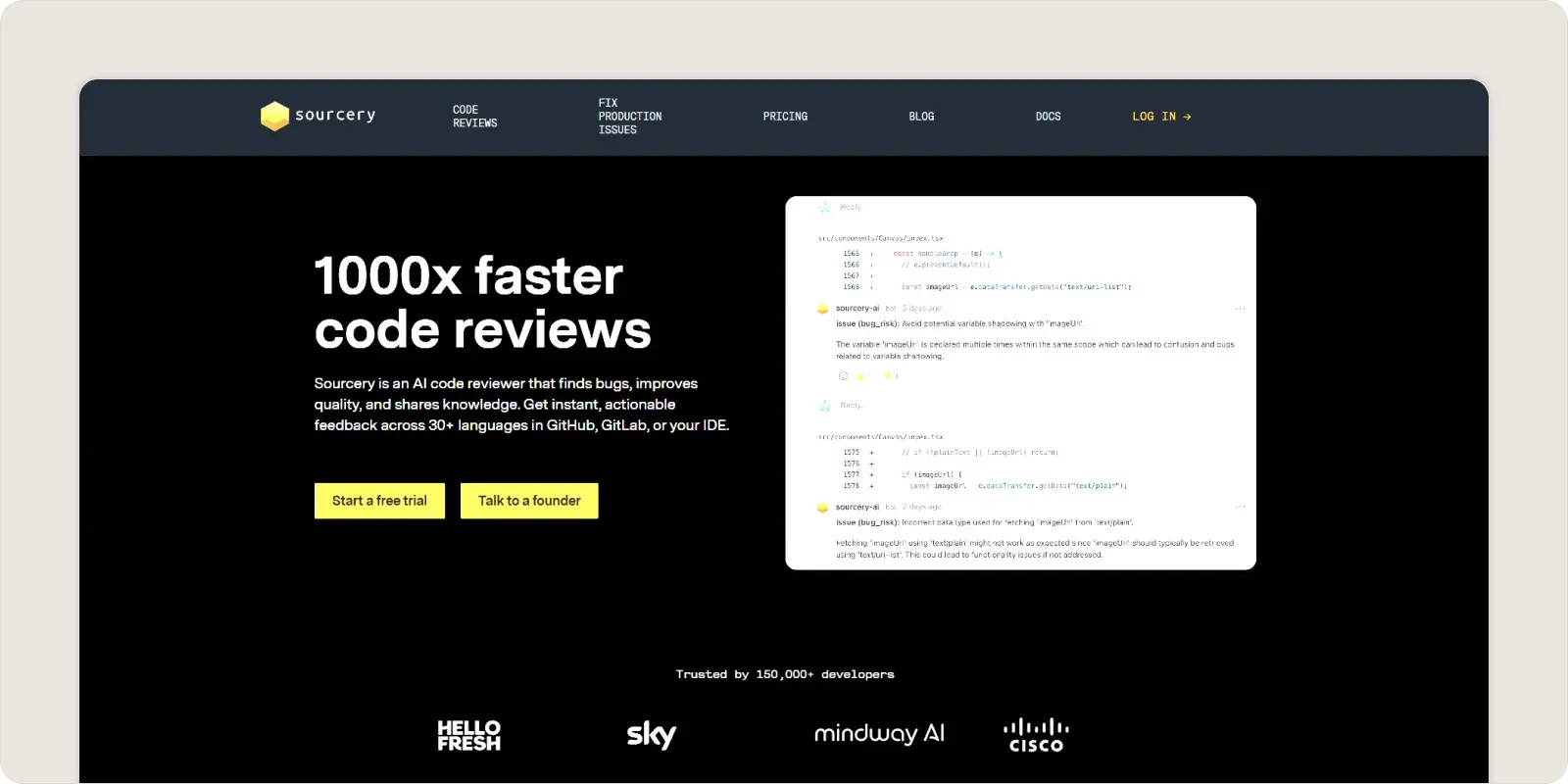Open Fix Production Issues nav item
The width and height of the screenshot is (1568, 784).
(x=630, y=117)
